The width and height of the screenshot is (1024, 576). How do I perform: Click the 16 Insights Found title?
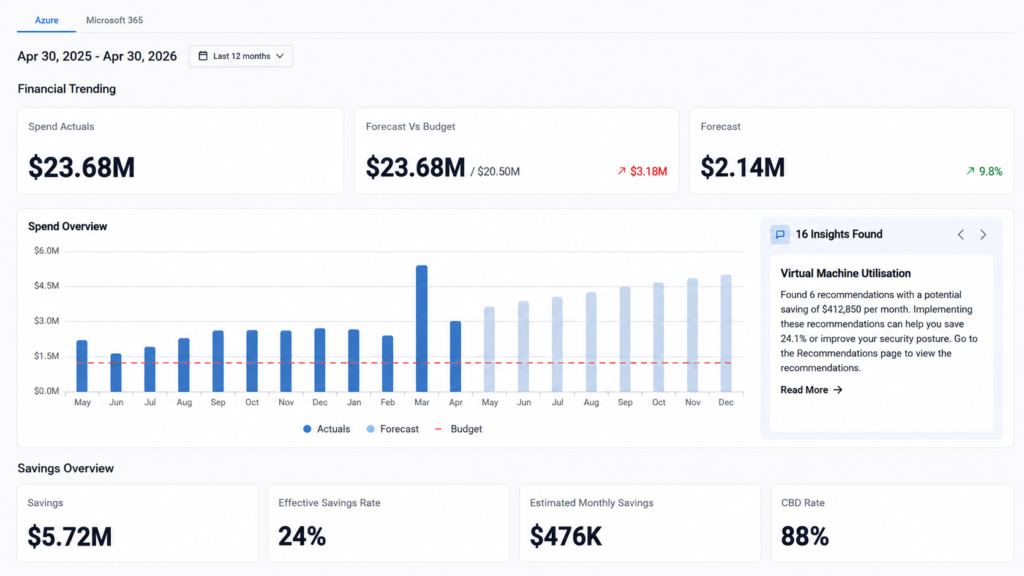point(839,234)
